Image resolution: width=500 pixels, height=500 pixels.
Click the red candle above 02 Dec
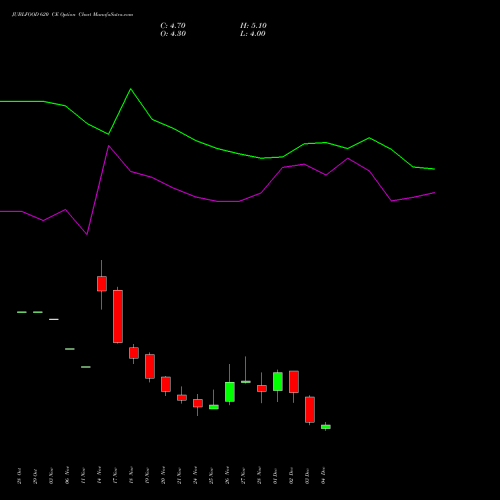point(294,382)
